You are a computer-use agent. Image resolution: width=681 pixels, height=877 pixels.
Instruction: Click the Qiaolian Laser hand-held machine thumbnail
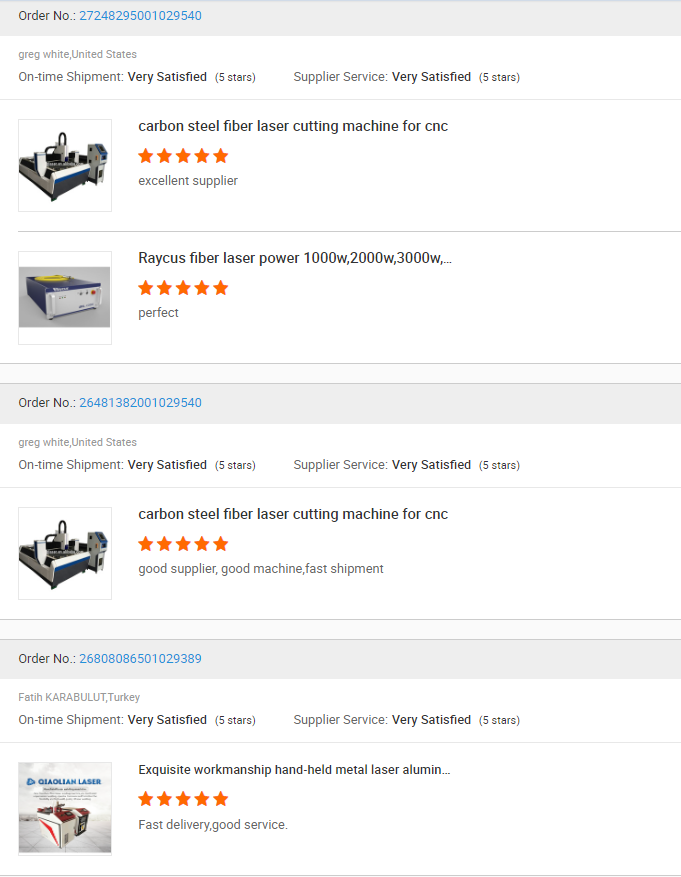pos(65,809)
